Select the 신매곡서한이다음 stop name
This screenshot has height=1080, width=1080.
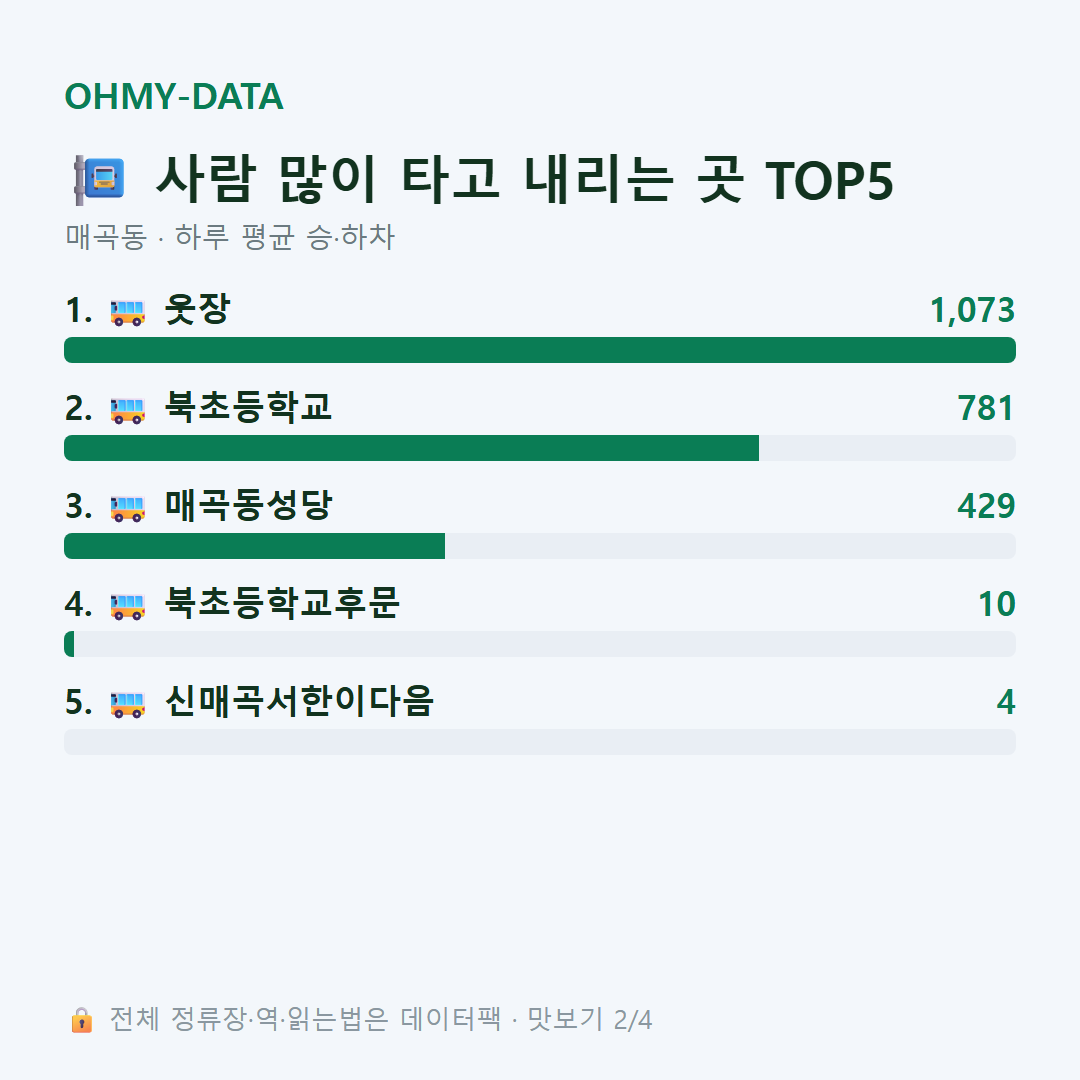tap(299, 701)
